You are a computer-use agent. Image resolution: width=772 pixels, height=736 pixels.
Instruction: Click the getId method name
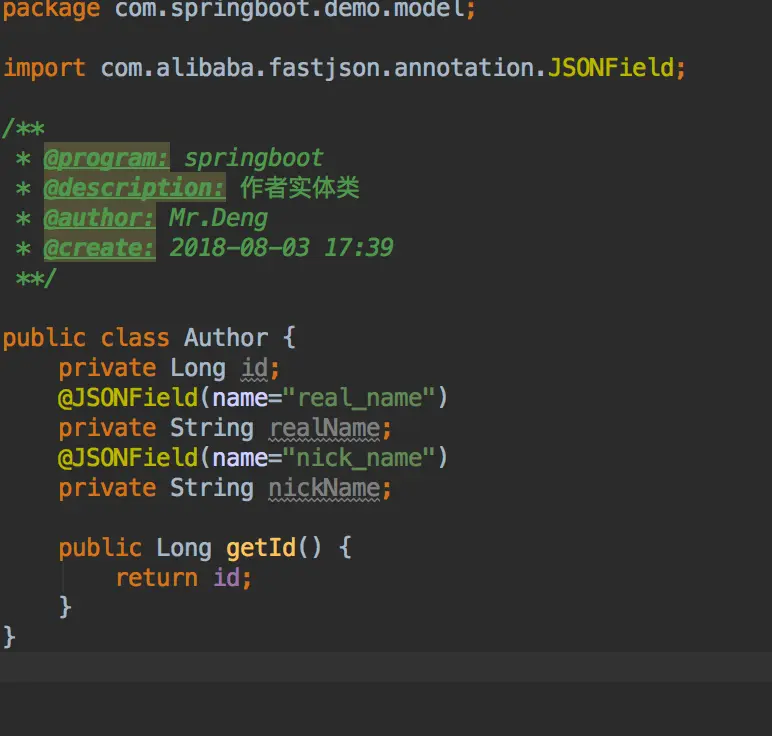point(261,548)
